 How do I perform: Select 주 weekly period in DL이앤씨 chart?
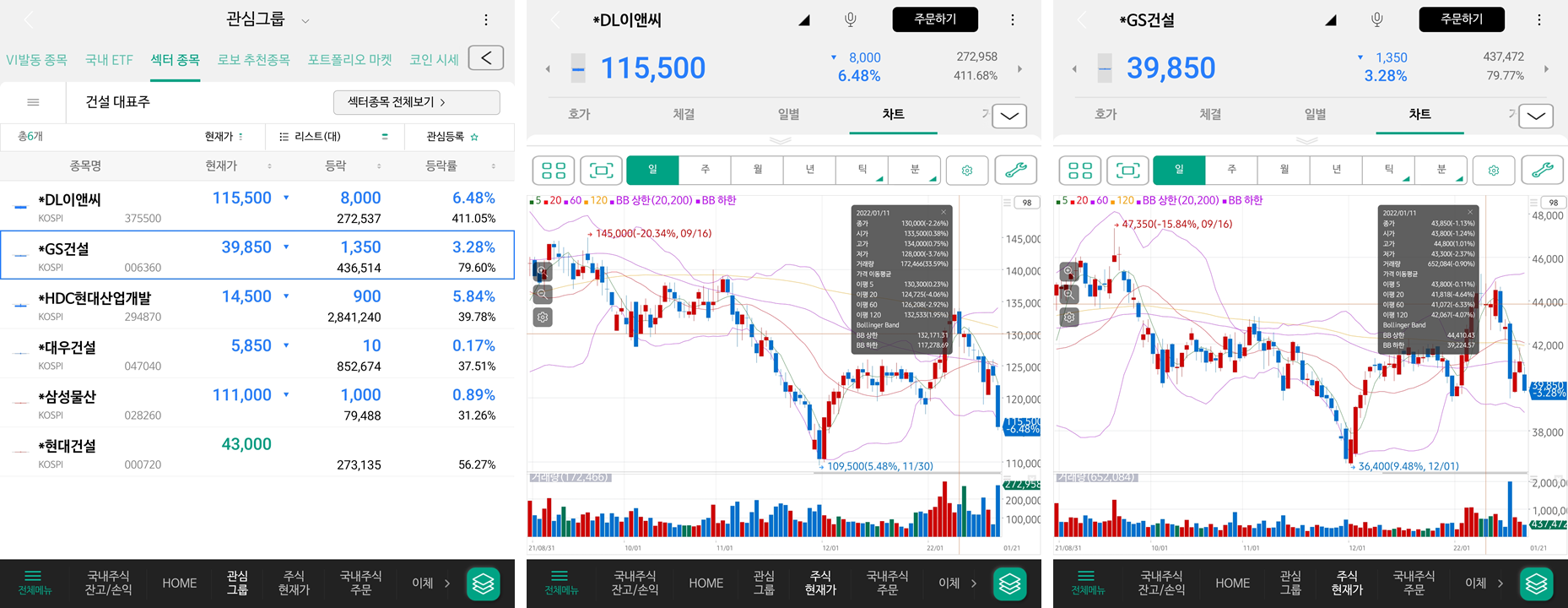tap(706, 171)
